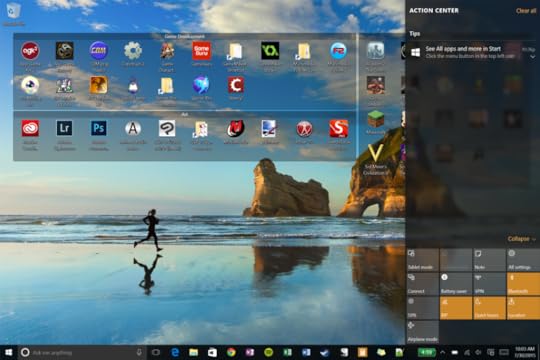Launch Sid Meier's Civilization V icon
The image size is (540, 360).
coord(375,154)
